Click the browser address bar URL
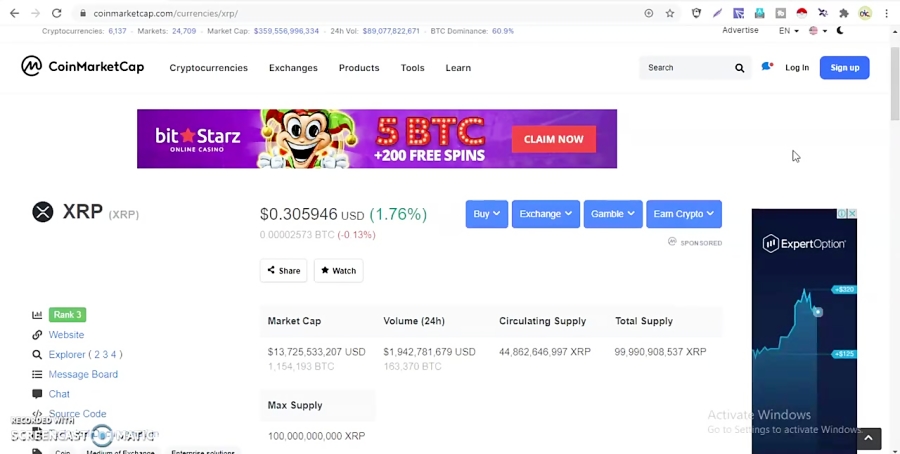This screenshot has width=900, height=454. (x=166, y=13)
